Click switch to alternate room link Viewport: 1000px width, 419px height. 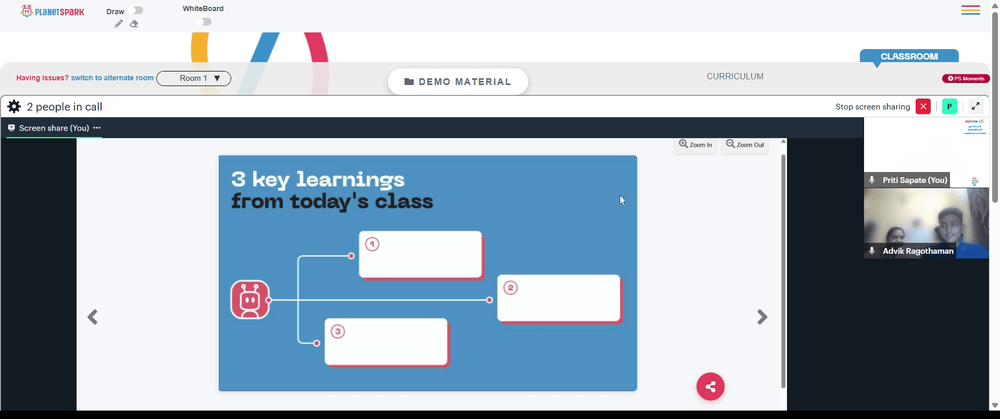(x=112, y=78)
